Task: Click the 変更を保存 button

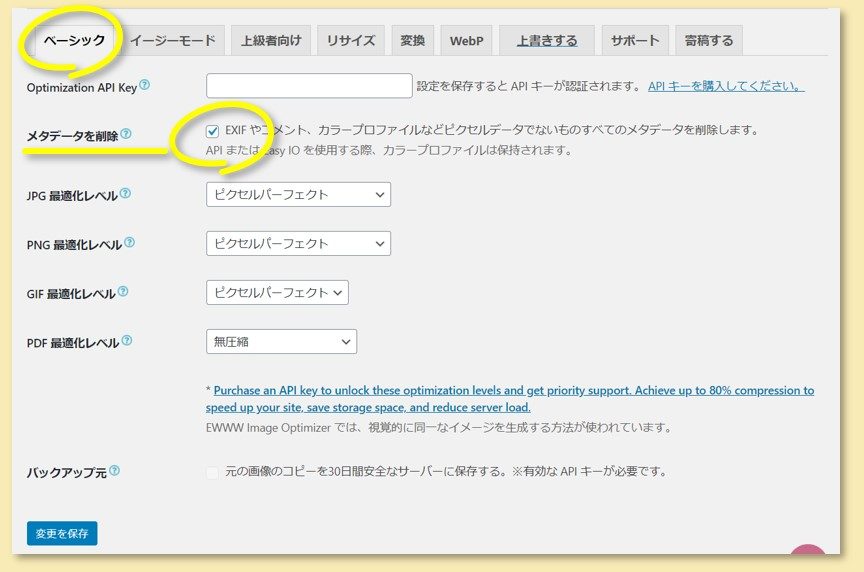Action: coord(62,533)
